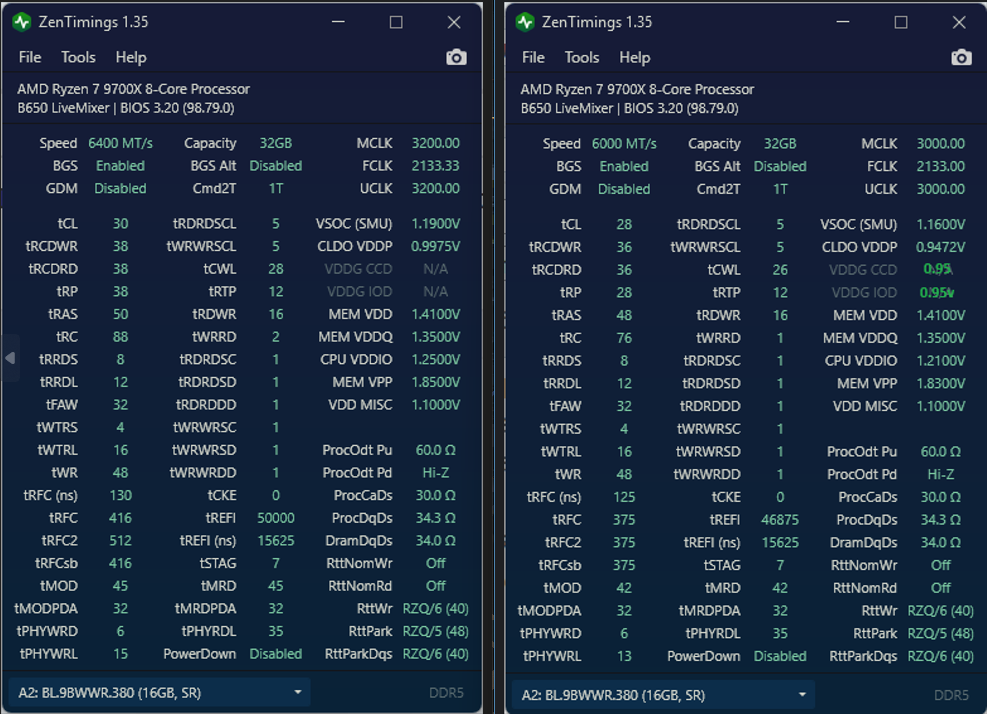Click the MCLK 3200.00 value
Screen dimensions: 987x714
click(436, 143)
